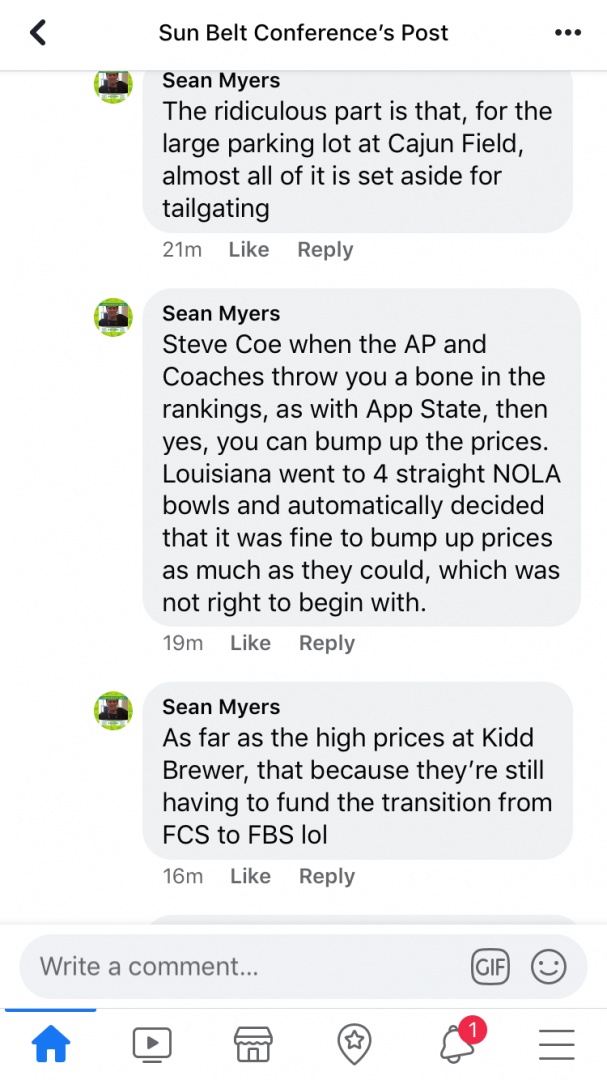Open the GIF picker icon
Image resolution: width=607 pixels, height=1080 pixels.
(x=490, y=966)
